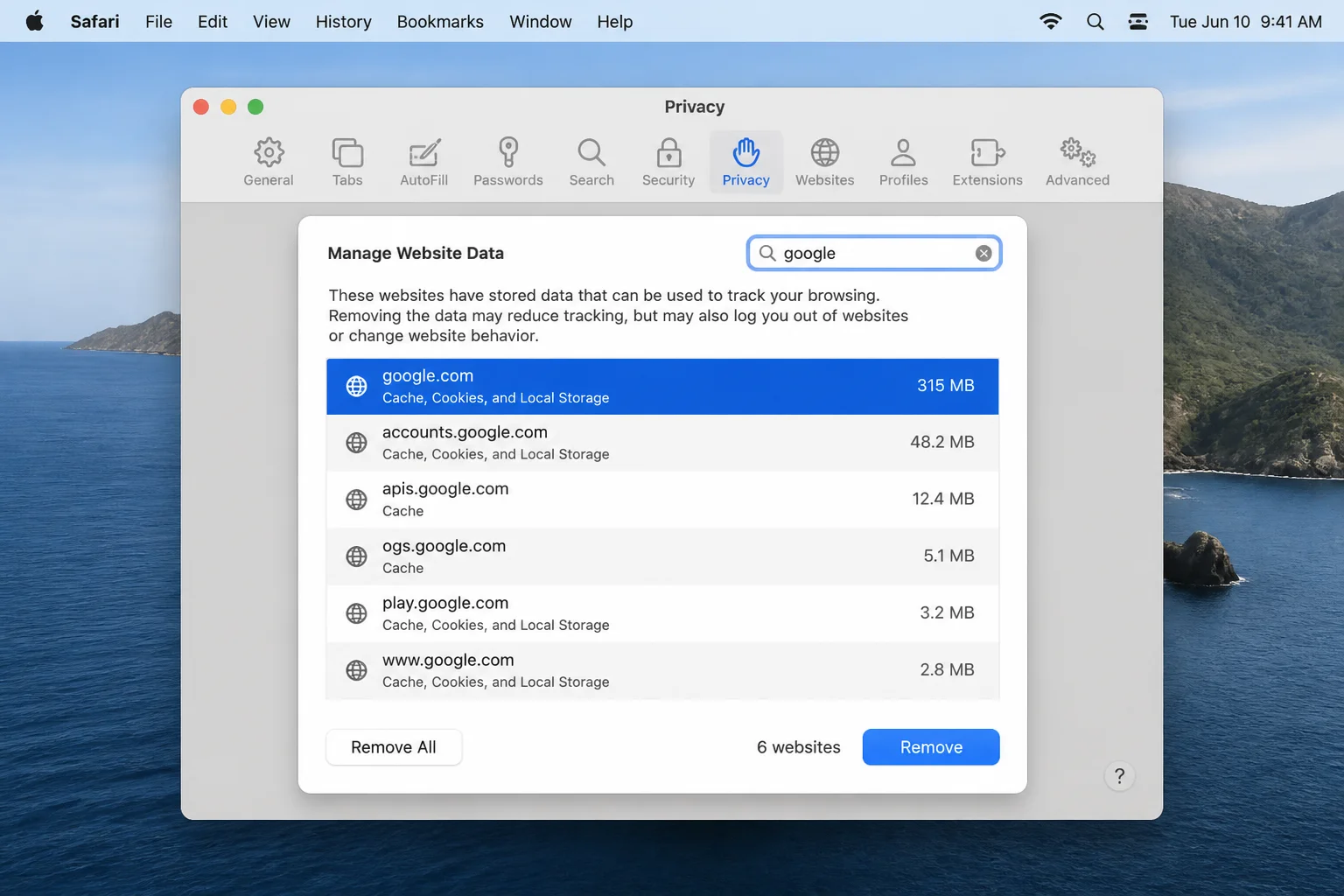Click the 5.1 MB size value
This screenshot has height=896, width=1344.
click(948, 556)
